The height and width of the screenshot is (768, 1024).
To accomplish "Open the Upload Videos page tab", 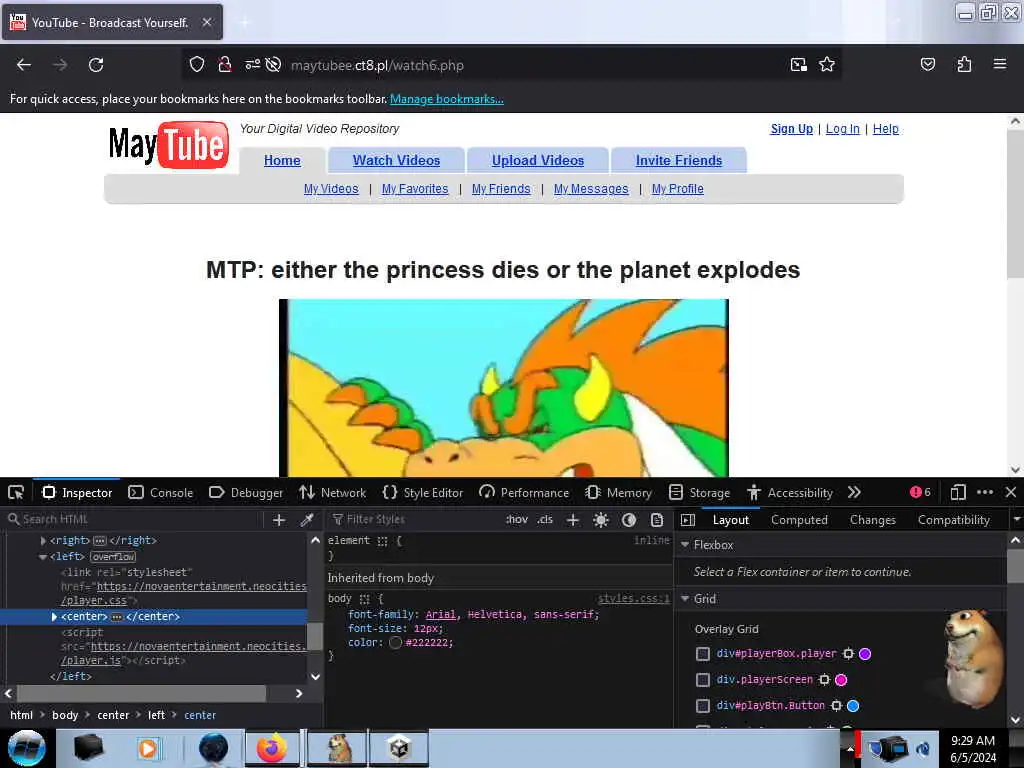I will tap(538, 161).
